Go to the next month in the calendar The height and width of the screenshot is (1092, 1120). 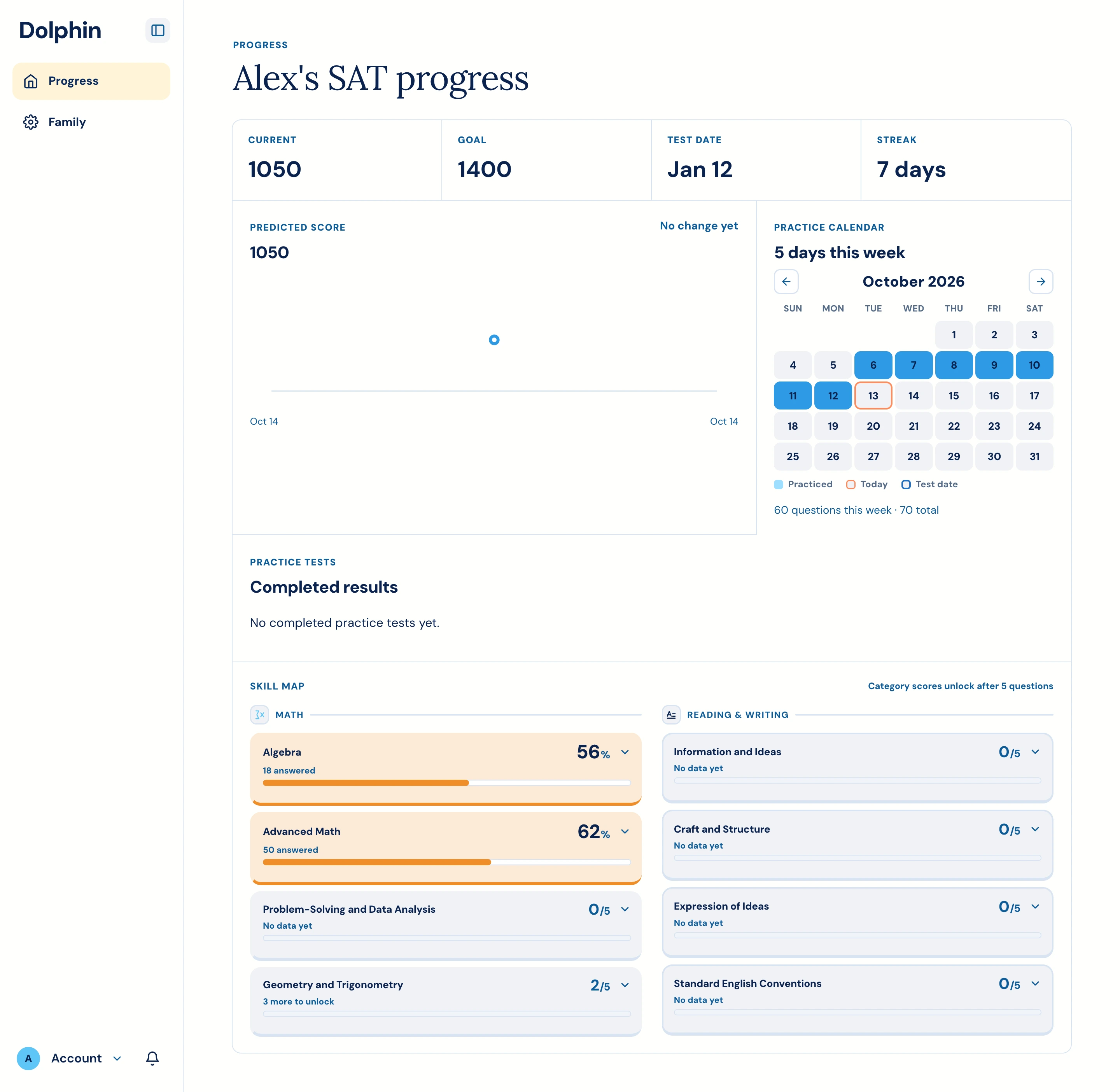pyautogui.click(x=1041, y=282)
